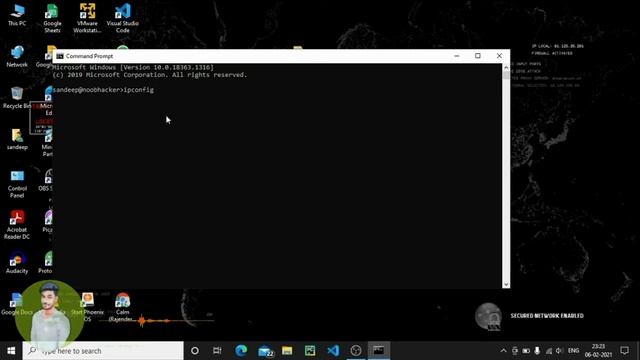Open the Recycle Bin
The image size is (640, 360).
click(17, 98)
